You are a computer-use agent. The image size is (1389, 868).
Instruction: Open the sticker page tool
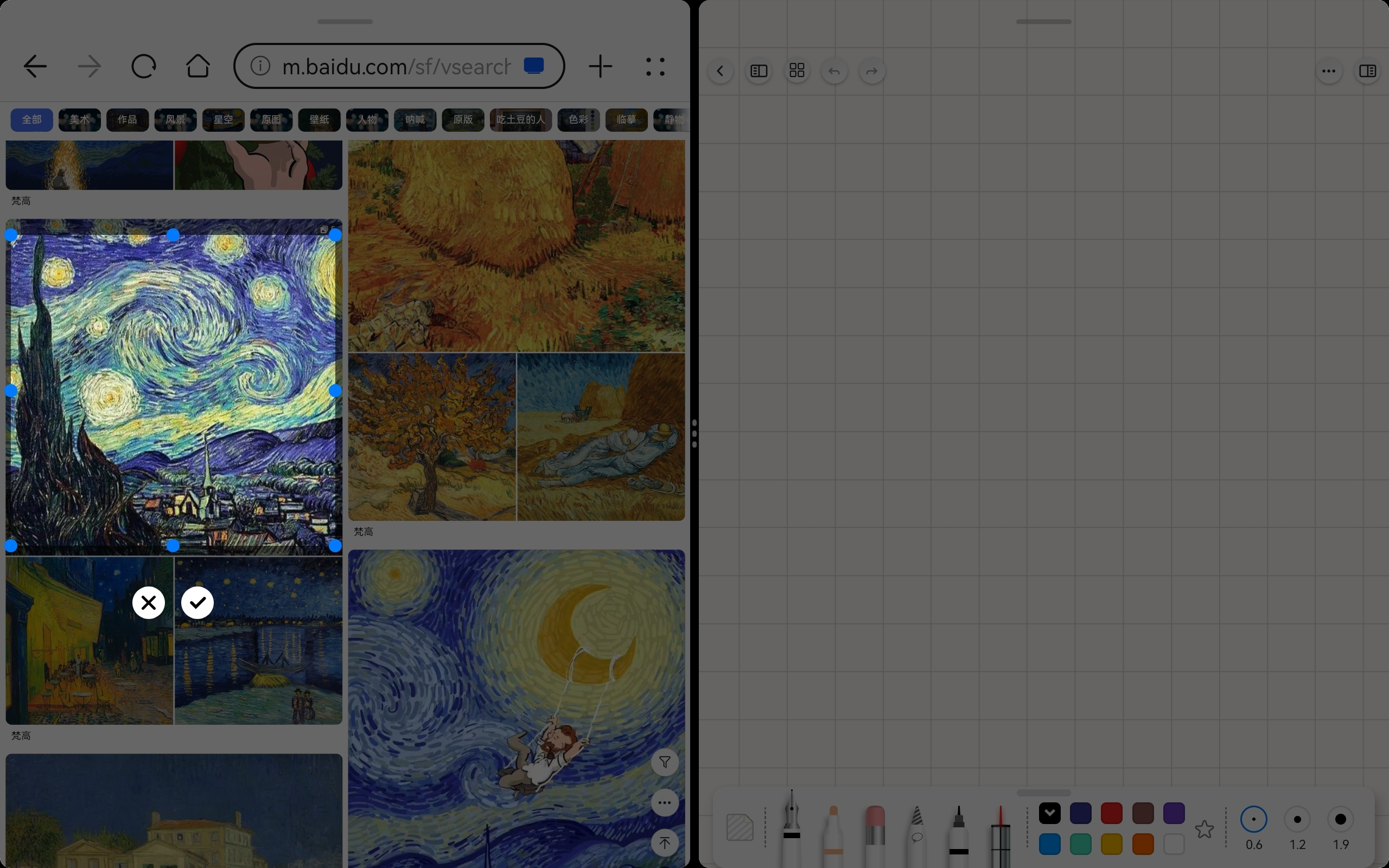click(740, 827)
